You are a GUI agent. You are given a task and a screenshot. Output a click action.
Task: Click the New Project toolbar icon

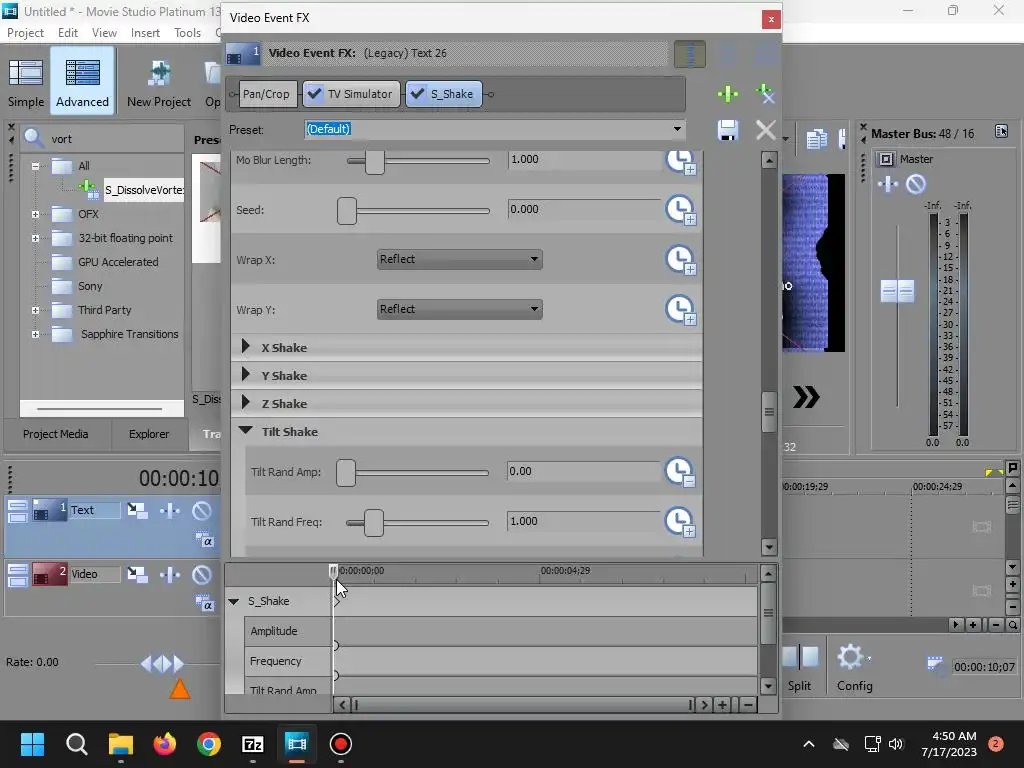(x=159, y=82)
